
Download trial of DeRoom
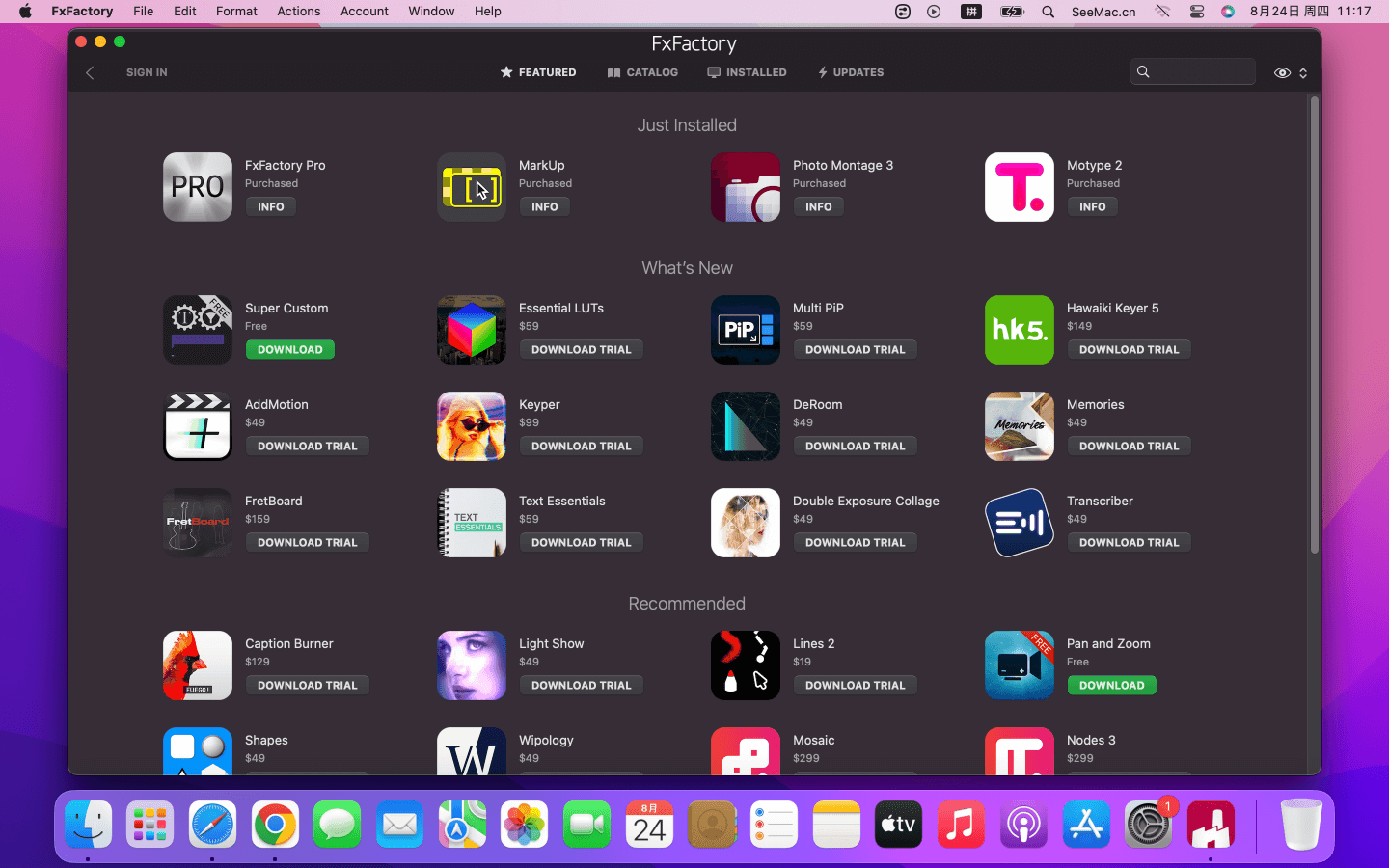tap(856, 446)
